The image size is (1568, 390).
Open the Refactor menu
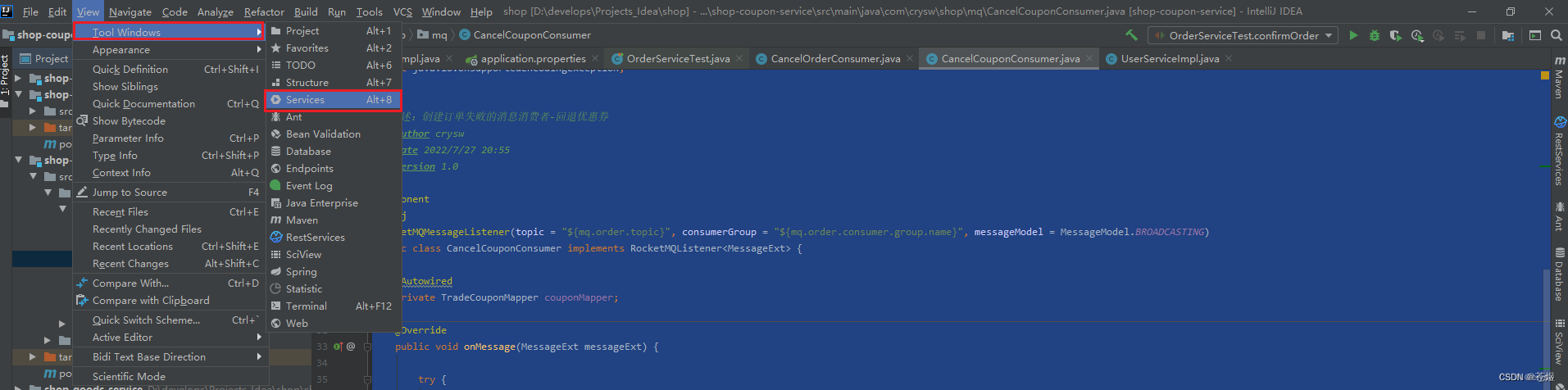coord(264,11)
